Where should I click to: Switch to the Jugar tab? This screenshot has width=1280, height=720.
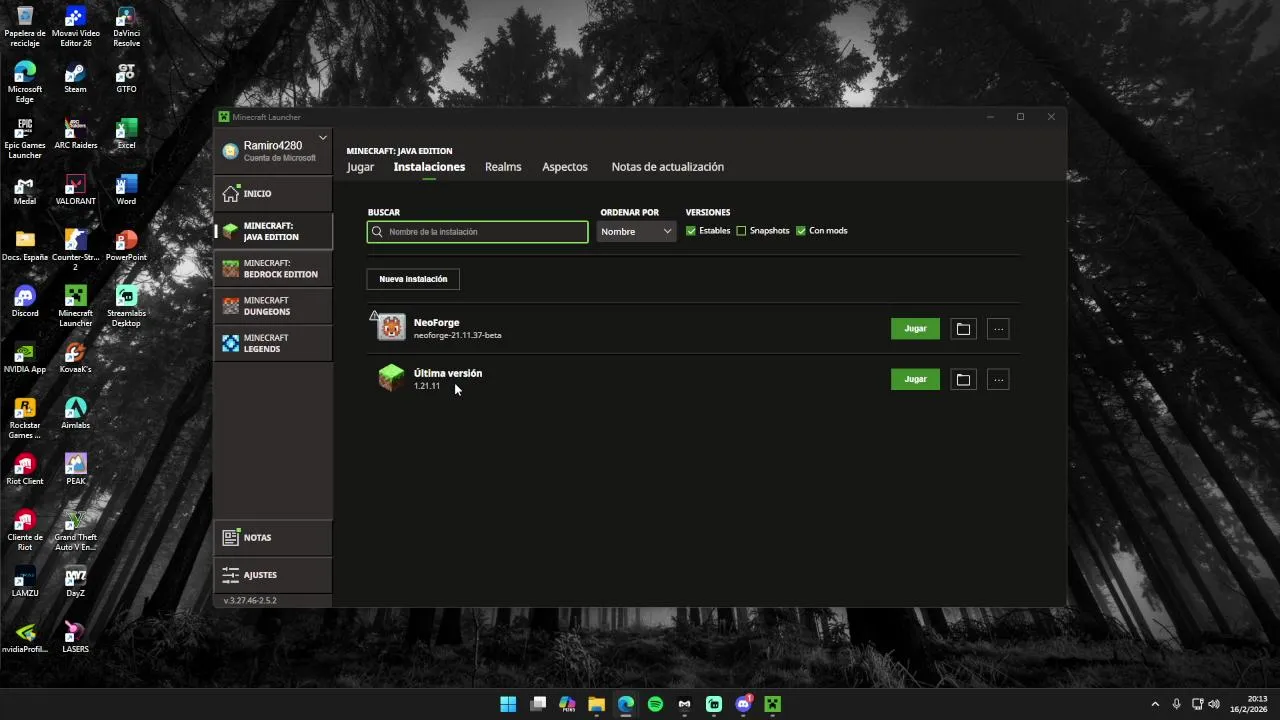pyautogui.click(x=360, y=167)
